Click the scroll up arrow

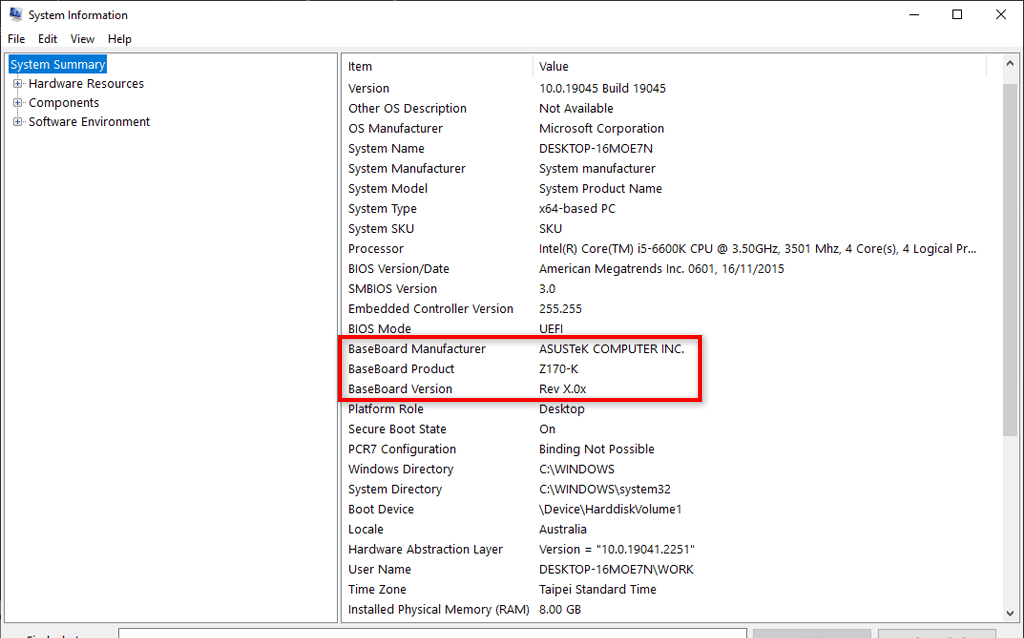coord(1010,64)
